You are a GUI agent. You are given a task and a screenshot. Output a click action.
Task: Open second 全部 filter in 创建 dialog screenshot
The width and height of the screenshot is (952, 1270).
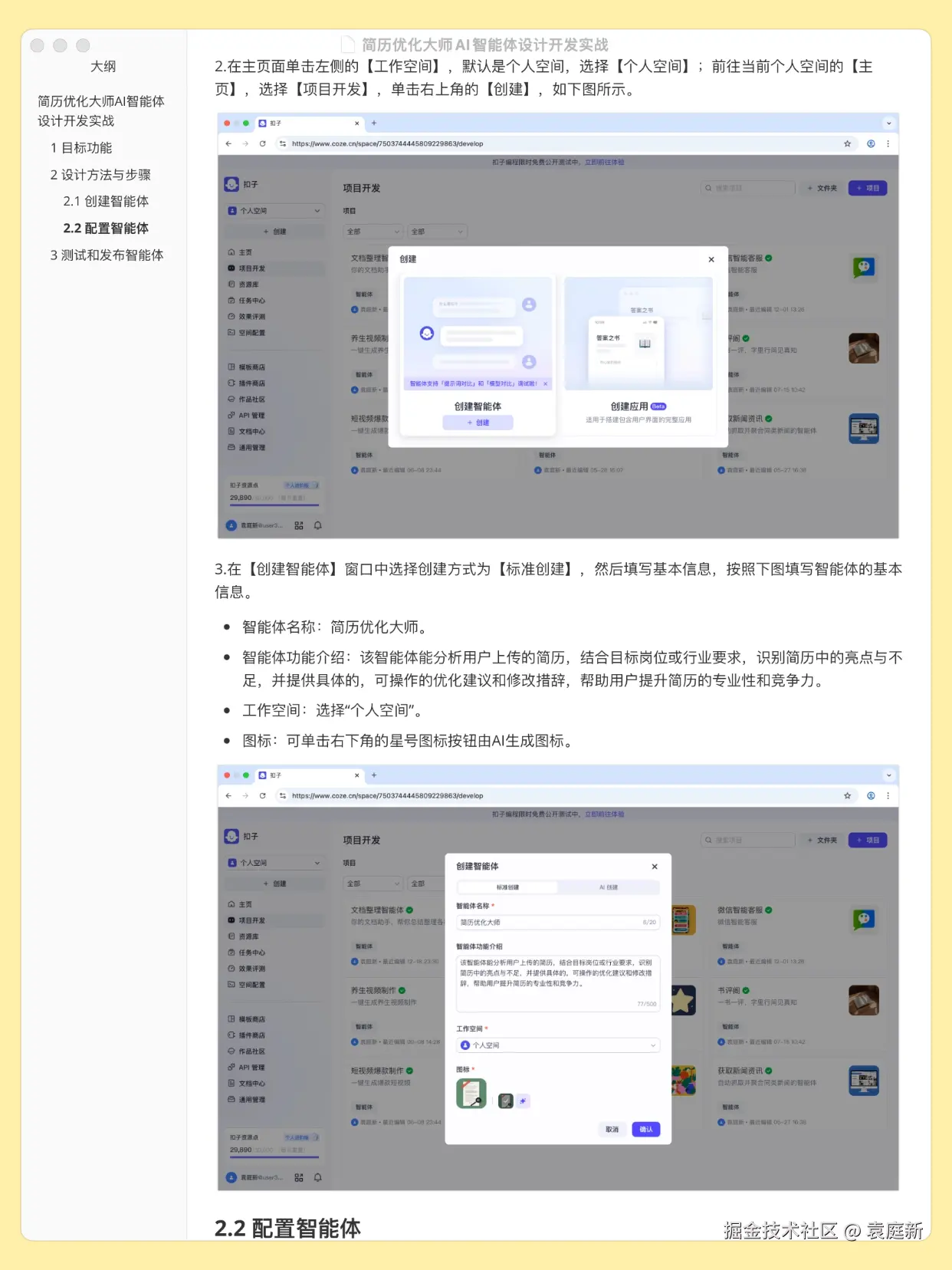pyautogui.click(x=437, y=232)
